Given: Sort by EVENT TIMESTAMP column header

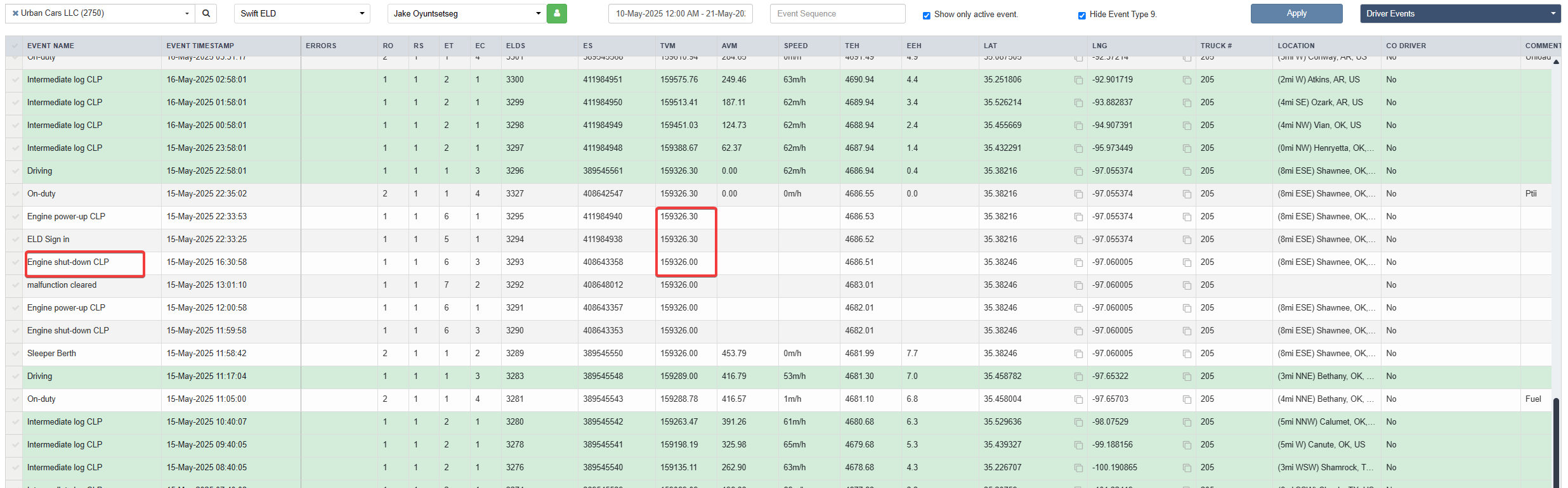Looking at the screenshot, I should (200, 46).
